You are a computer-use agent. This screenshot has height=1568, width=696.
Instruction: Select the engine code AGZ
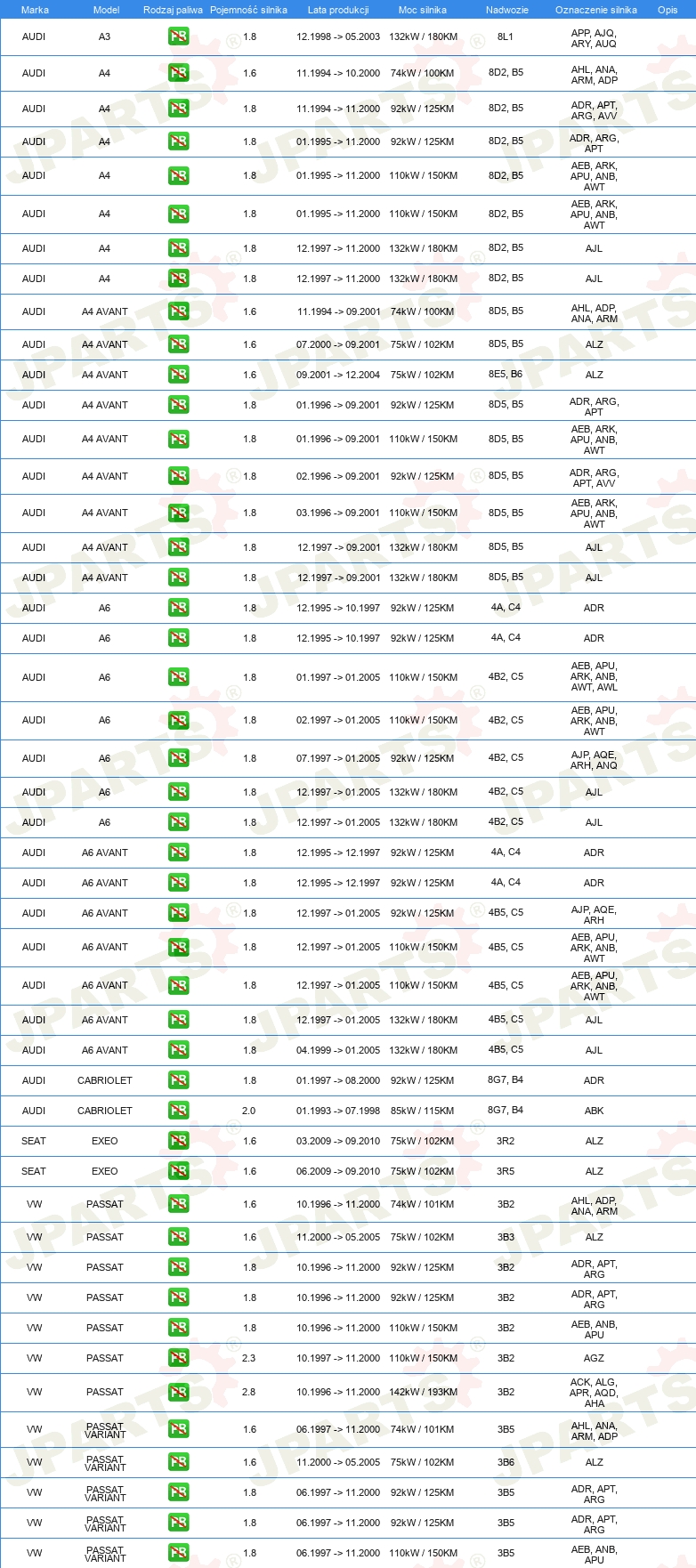[x=594, y=1358]
